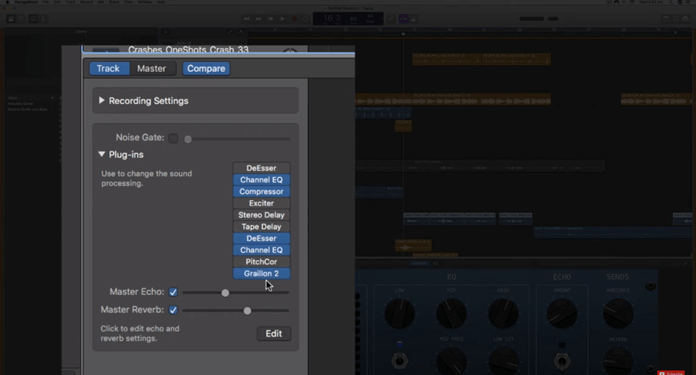Click the Tuner icon beside the LCD
This screenshot has height=375, width=696.
[x=391, y=19]
